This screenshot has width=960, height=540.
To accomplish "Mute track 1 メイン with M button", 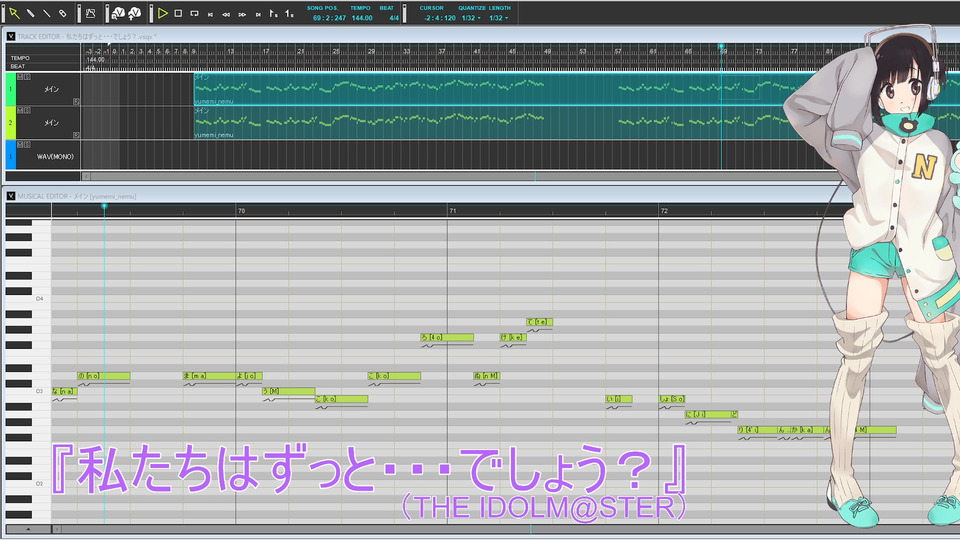I will tap(20, 77).
